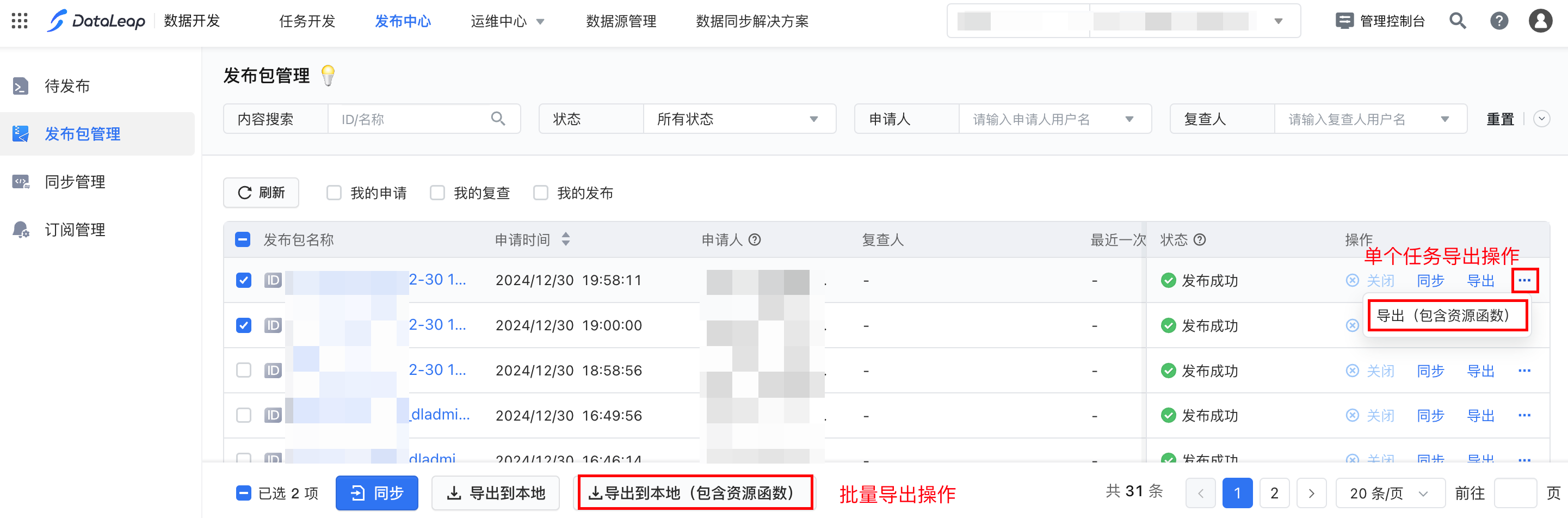Image resolution: width=1568 pixels, height=518 pixels.
Task: Select 导出（包含资源函数） from the popup menu
Action: (x=1447, y=315)
